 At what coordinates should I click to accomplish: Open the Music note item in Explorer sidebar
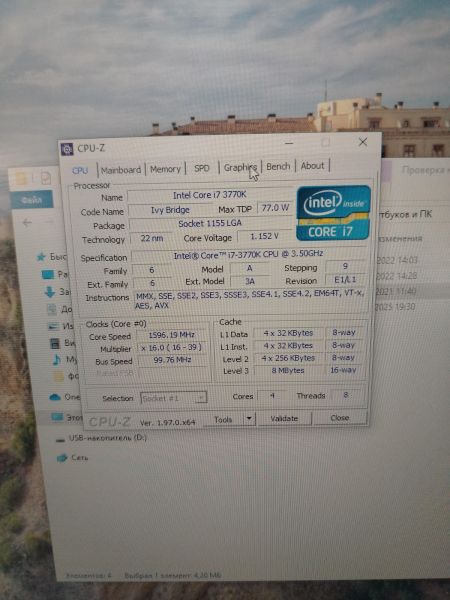(65, 360)
